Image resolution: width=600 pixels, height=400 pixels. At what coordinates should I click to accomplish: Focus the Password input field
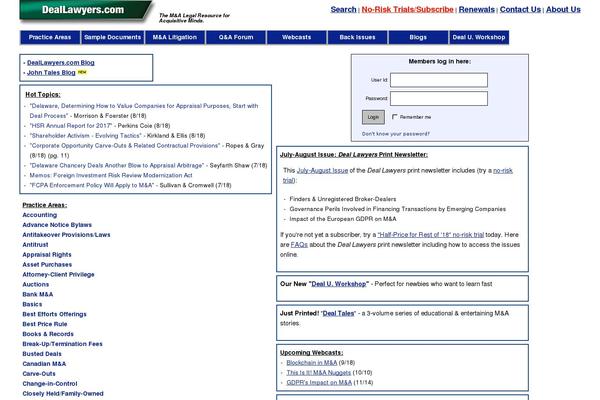tap(439, 98)
